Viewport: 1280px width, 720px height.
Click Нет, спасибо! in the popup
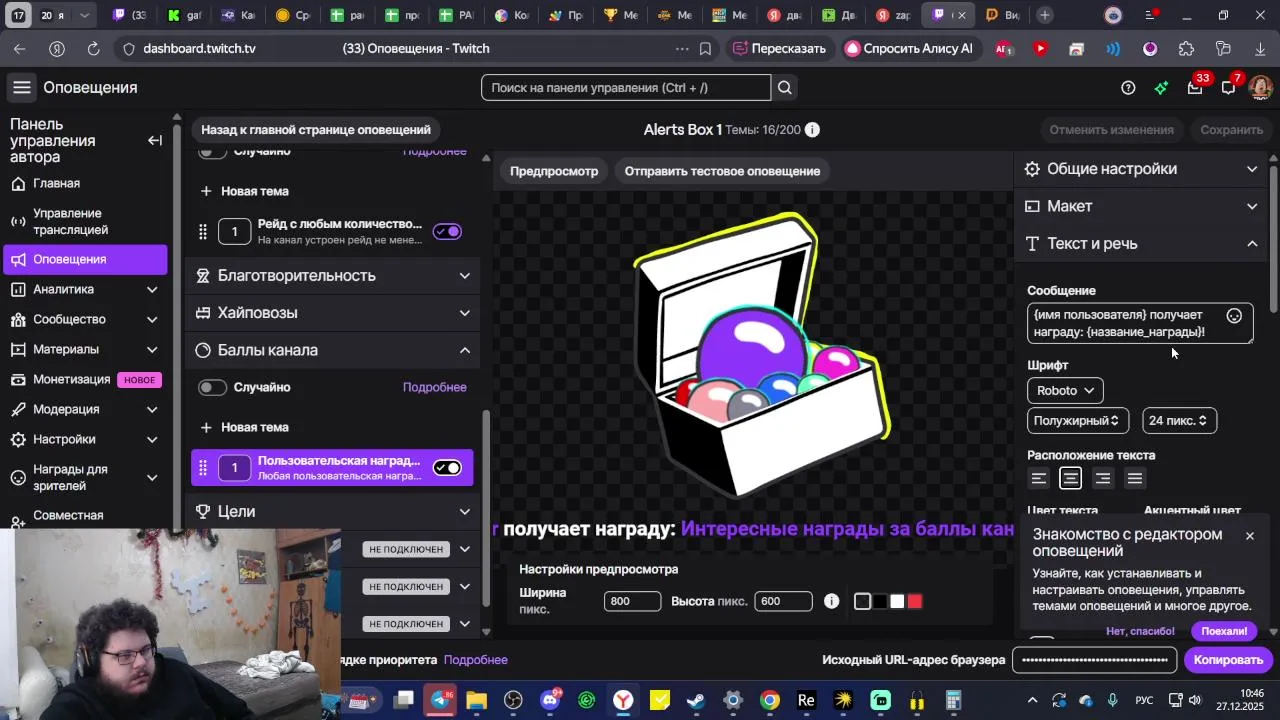coord(1140,632)
